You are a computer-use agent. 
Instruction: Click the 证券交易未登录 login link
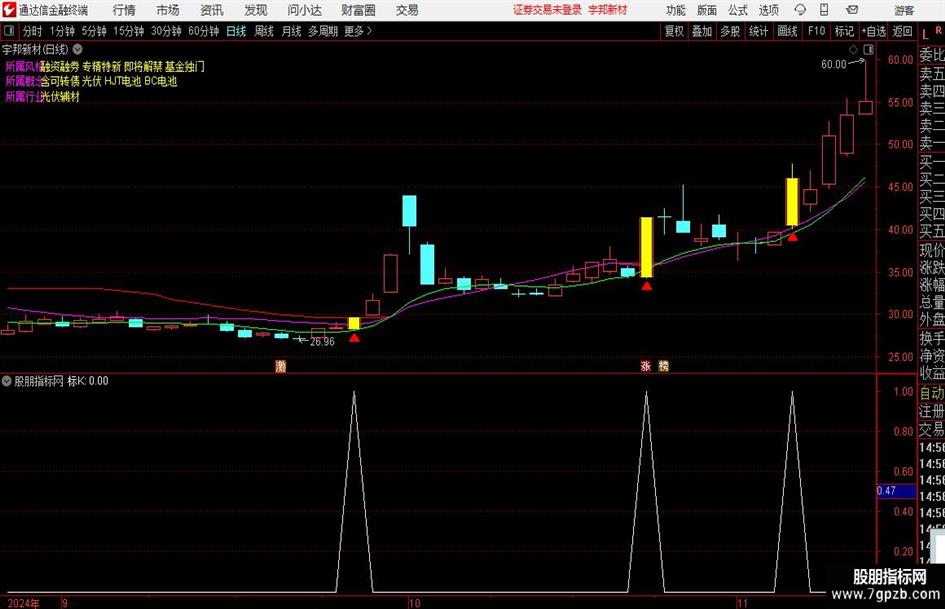click(547, 10)
